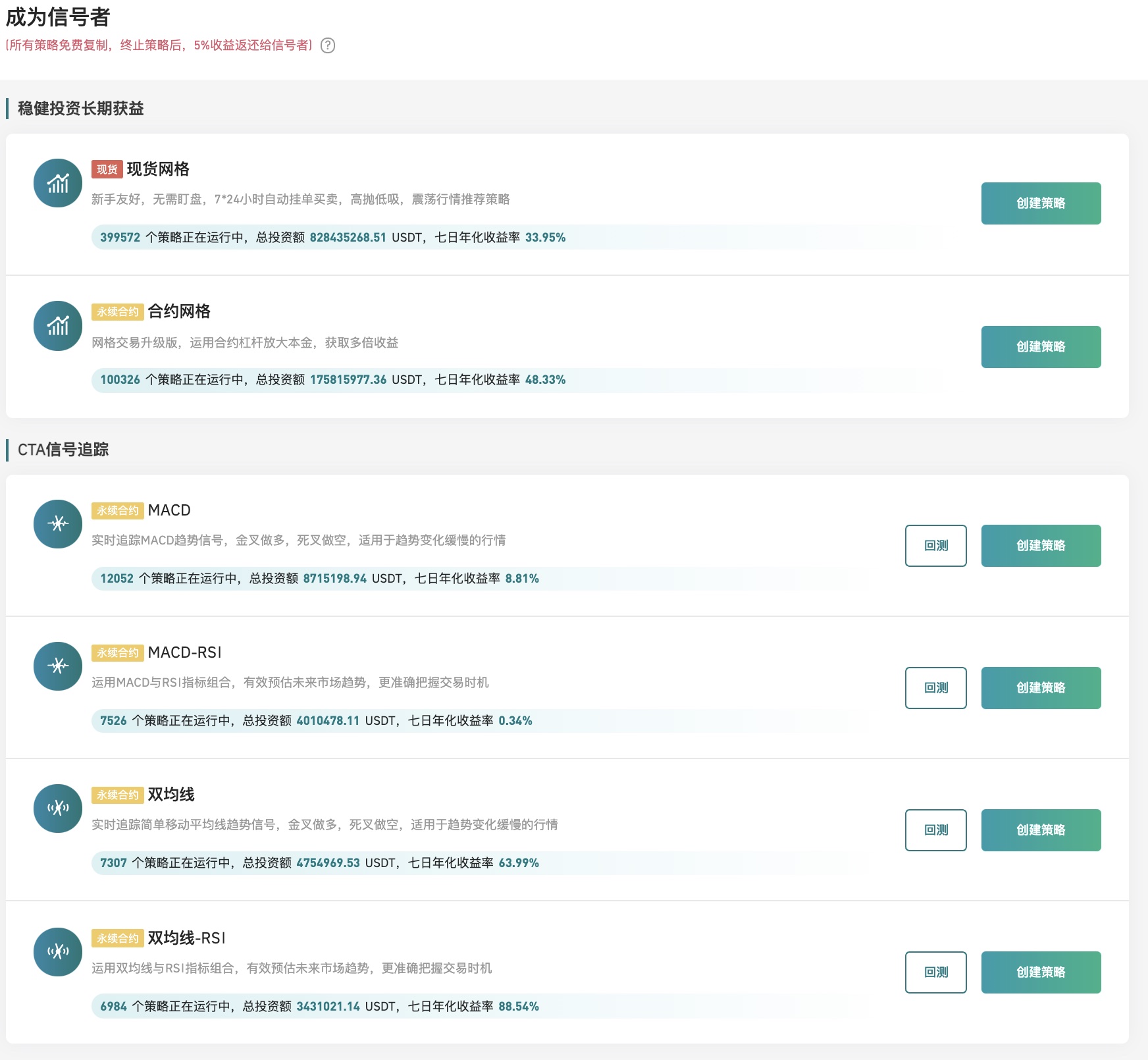The height and width of the screenshot is (1060, 1148).
Task: Click the 4010478.11 total investment value
Action: point(328,721)
